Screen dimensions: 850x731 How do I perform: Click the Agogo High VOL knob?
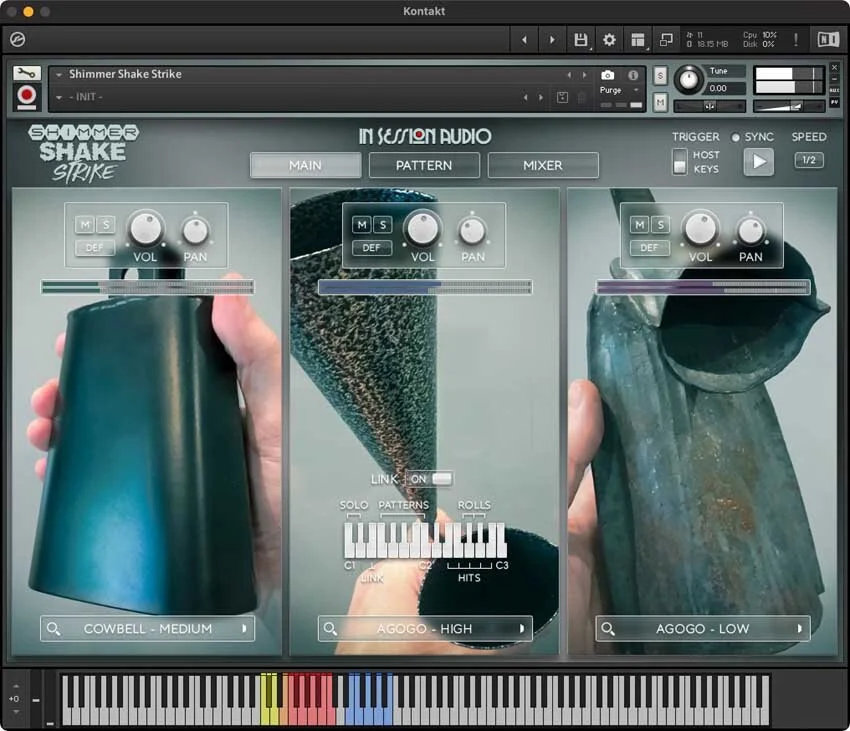pos(423,228)
